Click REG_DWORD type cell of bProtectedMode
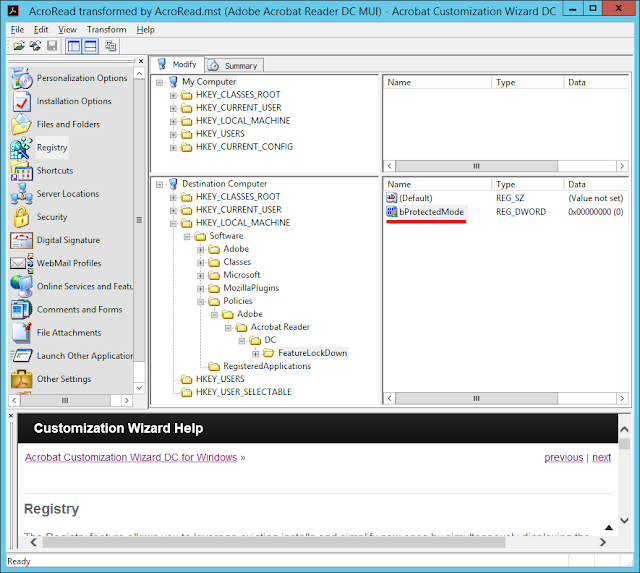This screenshot has width=640, height=573. point(521,212)
